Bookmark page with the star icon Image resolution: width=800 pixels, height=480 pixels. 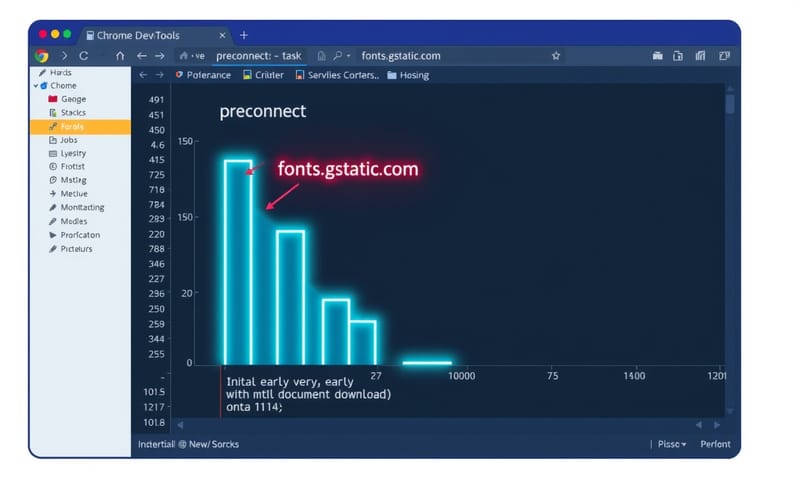(x=556, y=56)
